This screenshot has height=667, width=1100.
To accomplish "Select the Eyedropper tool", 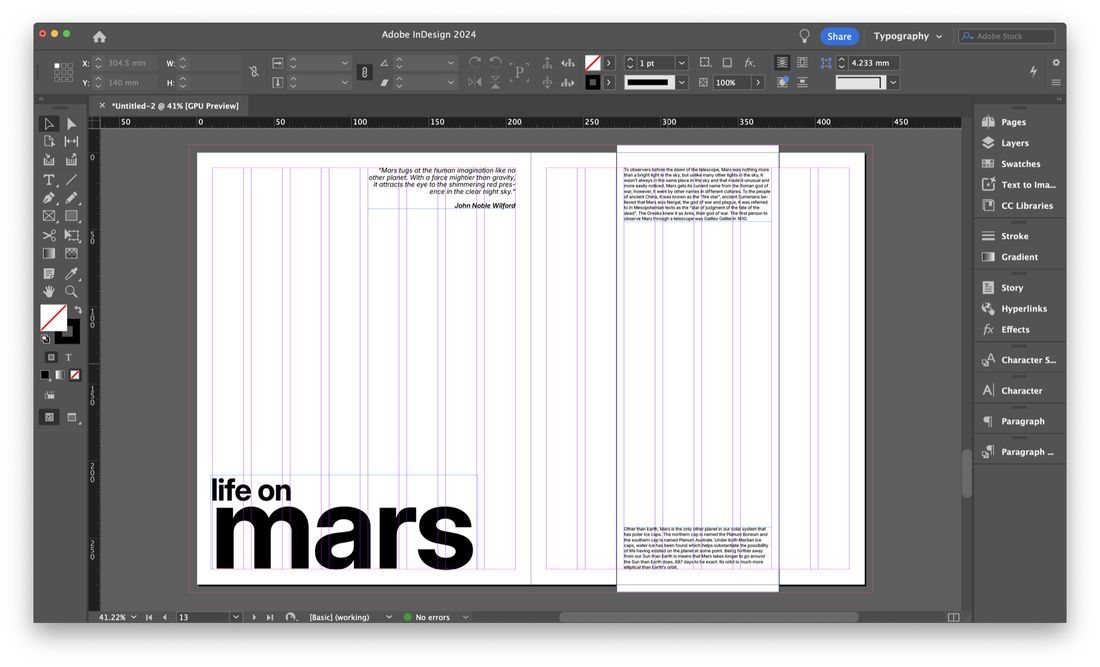I will click(x=71, y=274).
